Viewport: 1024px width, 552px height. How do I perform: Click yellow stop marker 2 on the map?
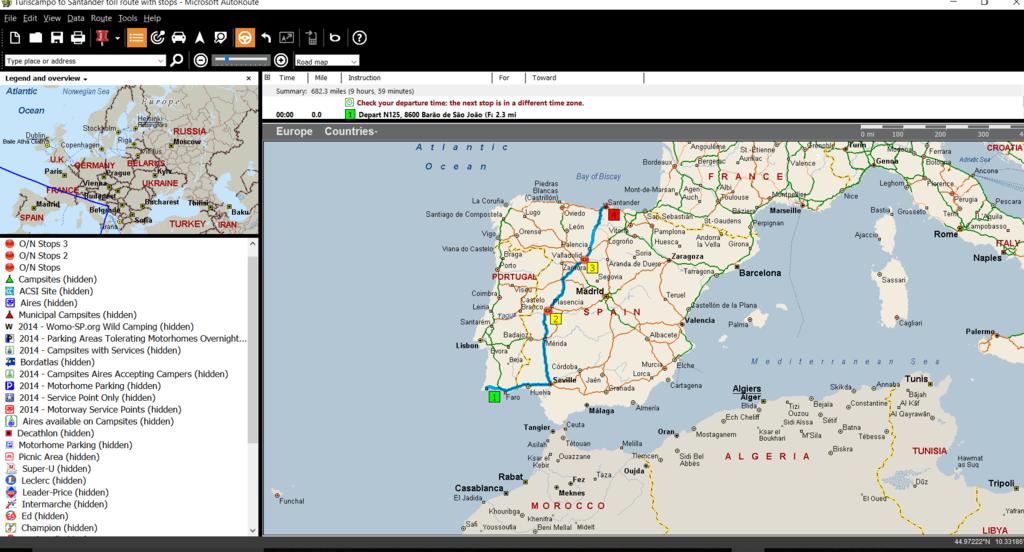click(556, 319)
